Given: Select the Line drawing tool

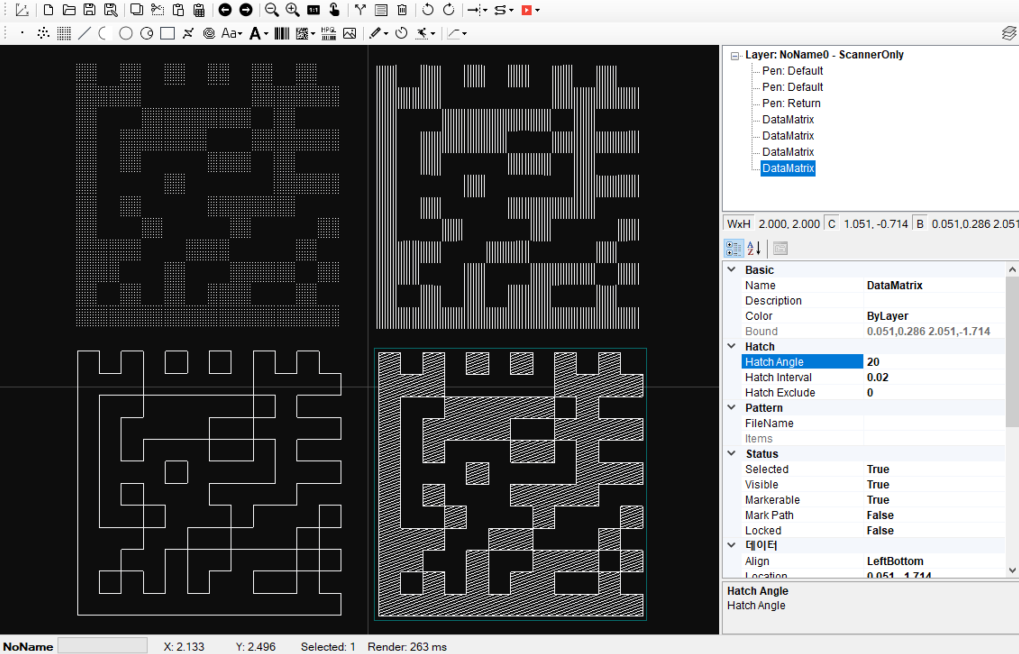Looking at the screenshot, I should tap(84, 33).
